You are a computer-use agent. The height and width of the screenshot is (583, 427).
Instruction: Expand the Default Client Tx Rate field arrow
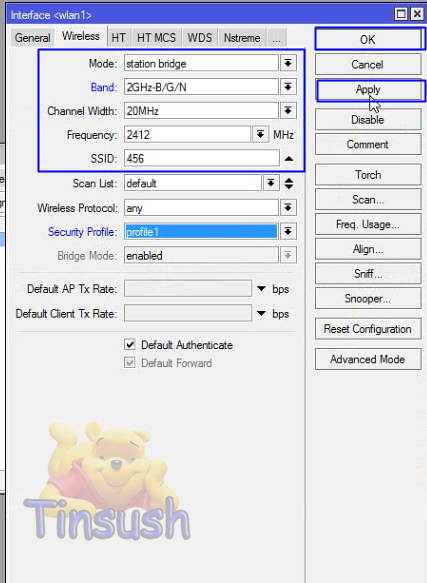pyautogui.click(x=261, y=313)
